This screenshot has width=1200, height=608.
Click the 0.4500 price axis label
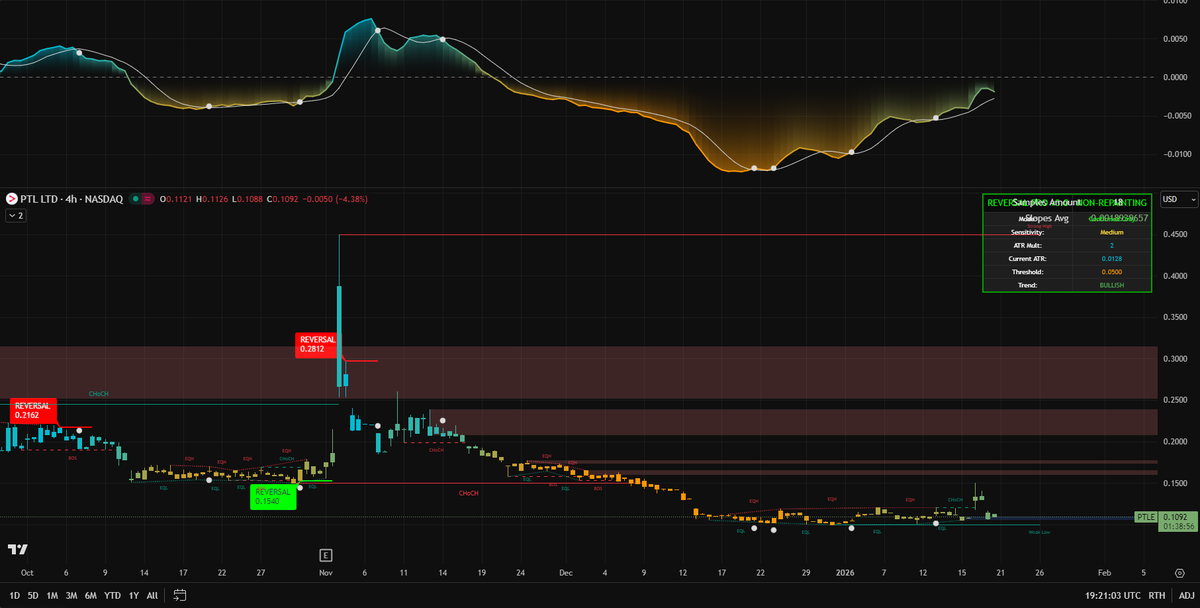(x=1176, y=235)
